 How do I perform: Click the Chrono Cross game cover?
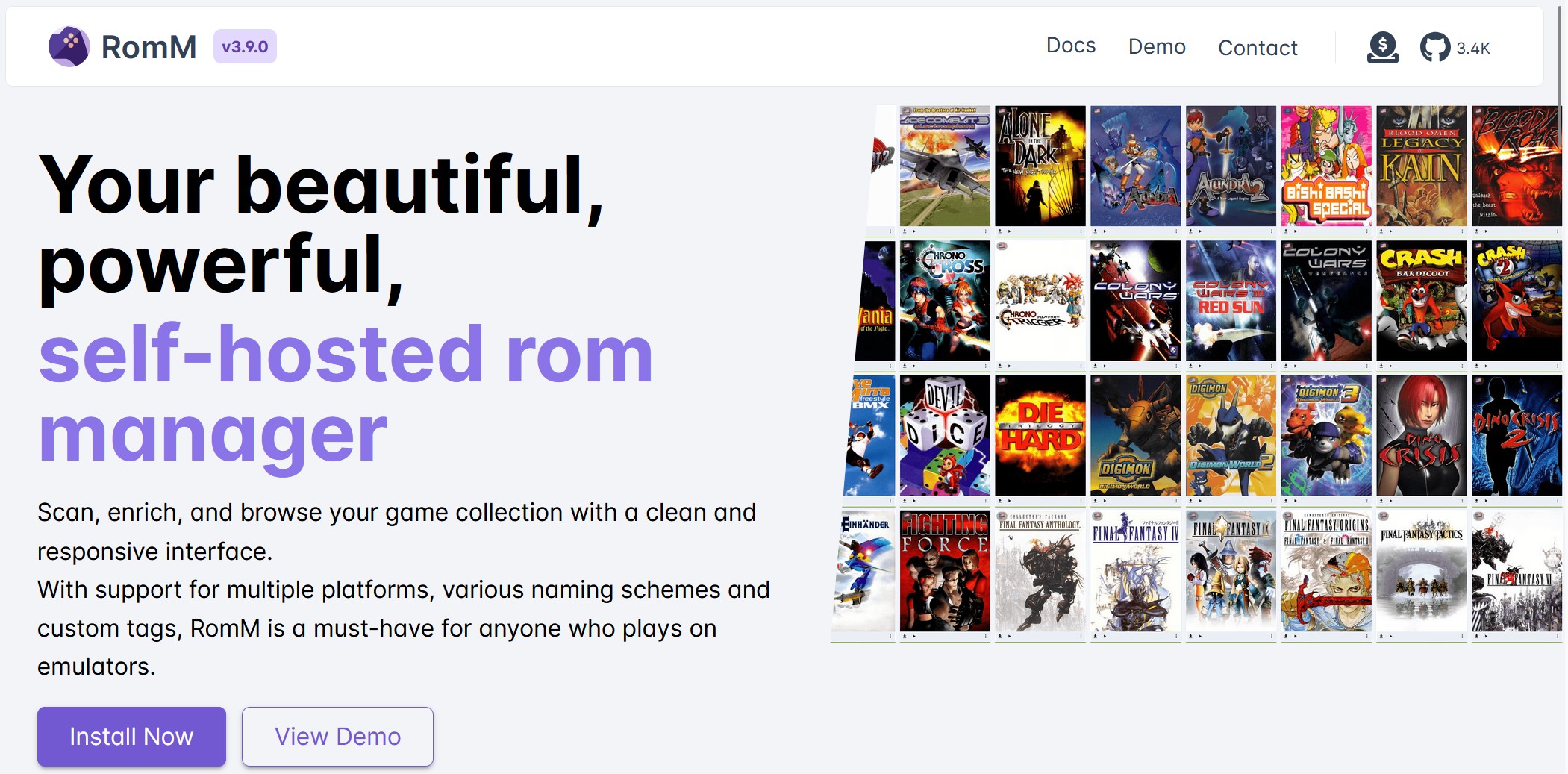(x=944, y=301)
